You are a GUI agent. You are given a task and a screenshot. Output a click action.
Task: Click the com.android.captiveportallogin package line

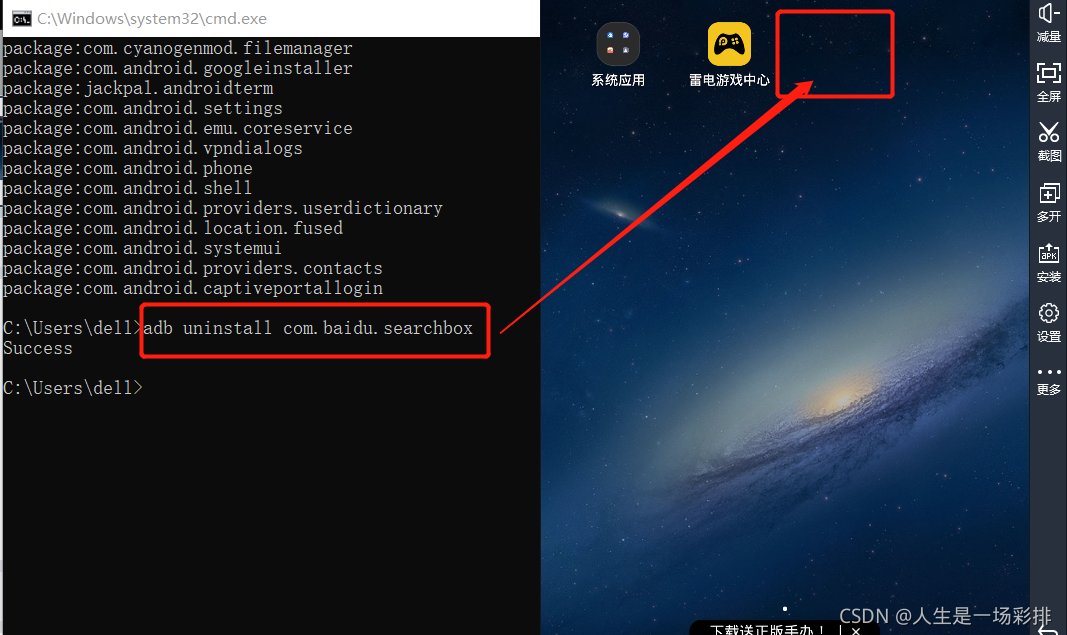coord(193,289)
